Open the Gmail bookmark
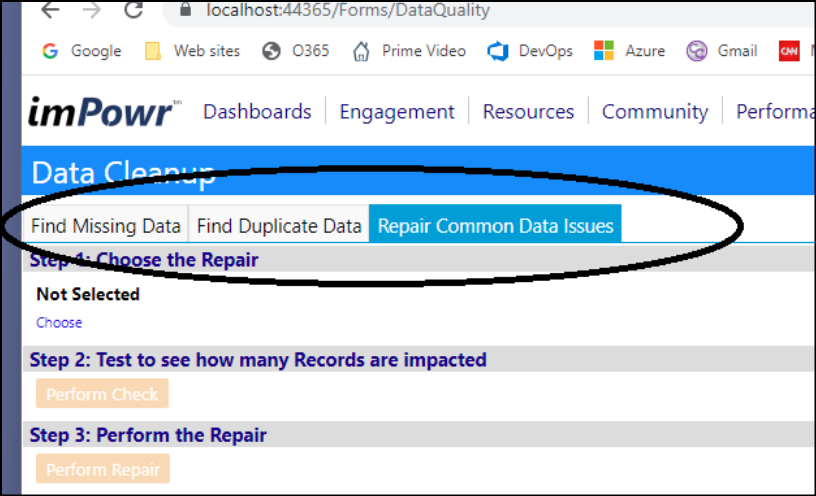Image resolution: width=816 pixels, height=496 pixels. (722, 51)
